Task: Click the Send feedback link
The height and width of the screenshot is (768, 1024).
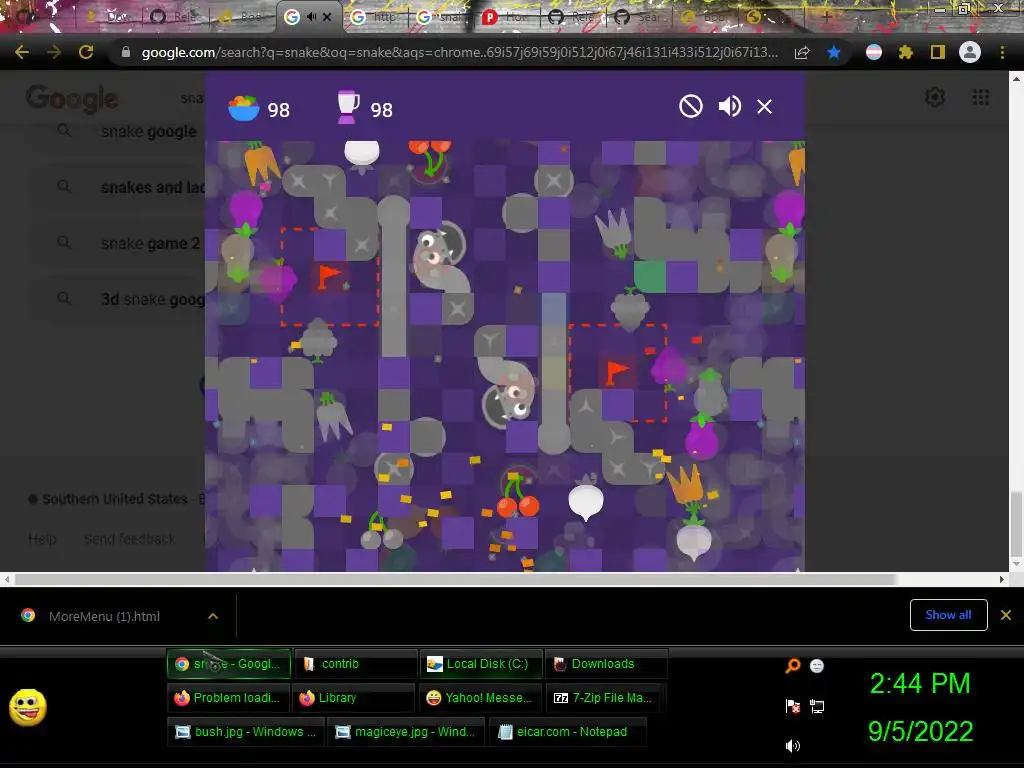Action: [x=129, y=539]
